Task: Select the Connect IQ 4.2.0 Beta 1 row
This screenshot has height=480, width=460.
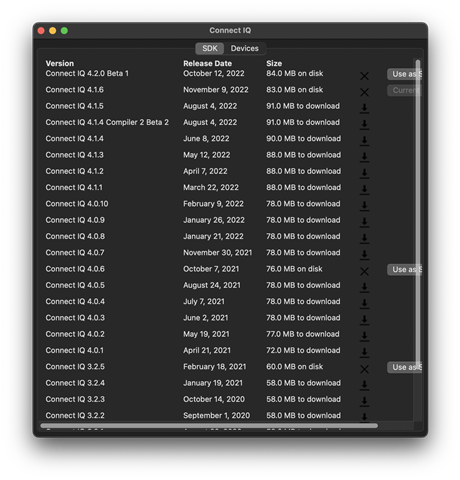Action: point(230,74)
